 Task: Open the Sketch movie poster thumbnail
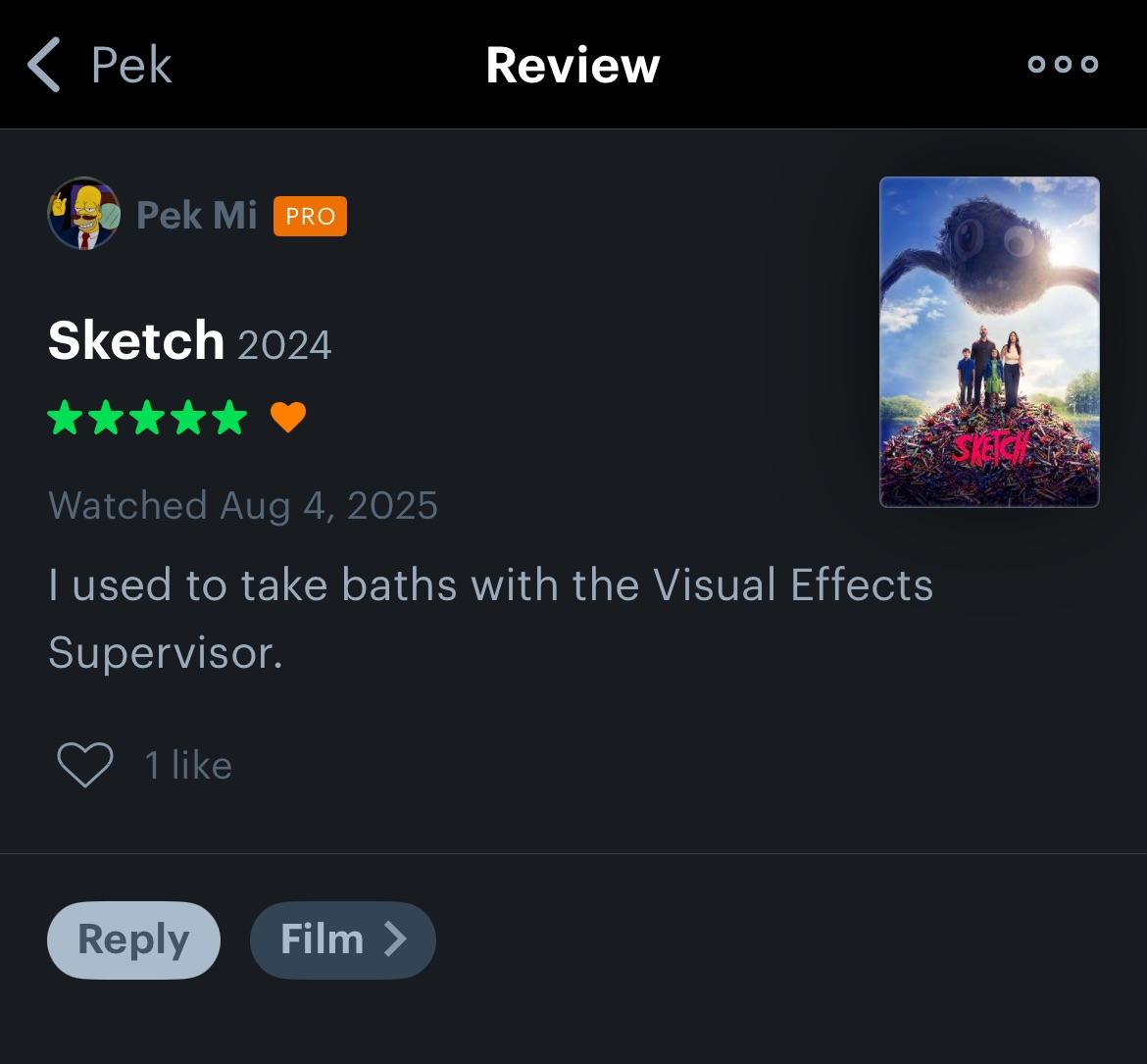tap(989, 341)
